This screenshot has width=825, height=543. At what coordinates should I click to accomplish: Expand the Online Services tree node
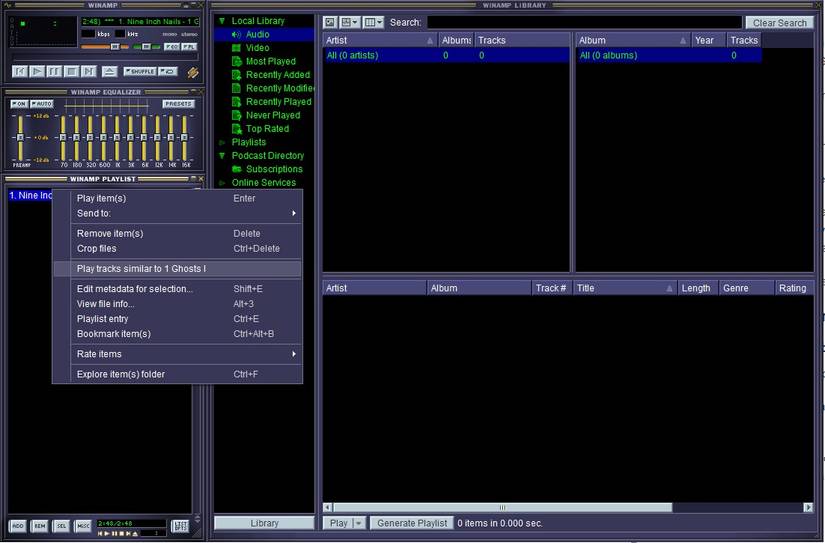(222, 183)
